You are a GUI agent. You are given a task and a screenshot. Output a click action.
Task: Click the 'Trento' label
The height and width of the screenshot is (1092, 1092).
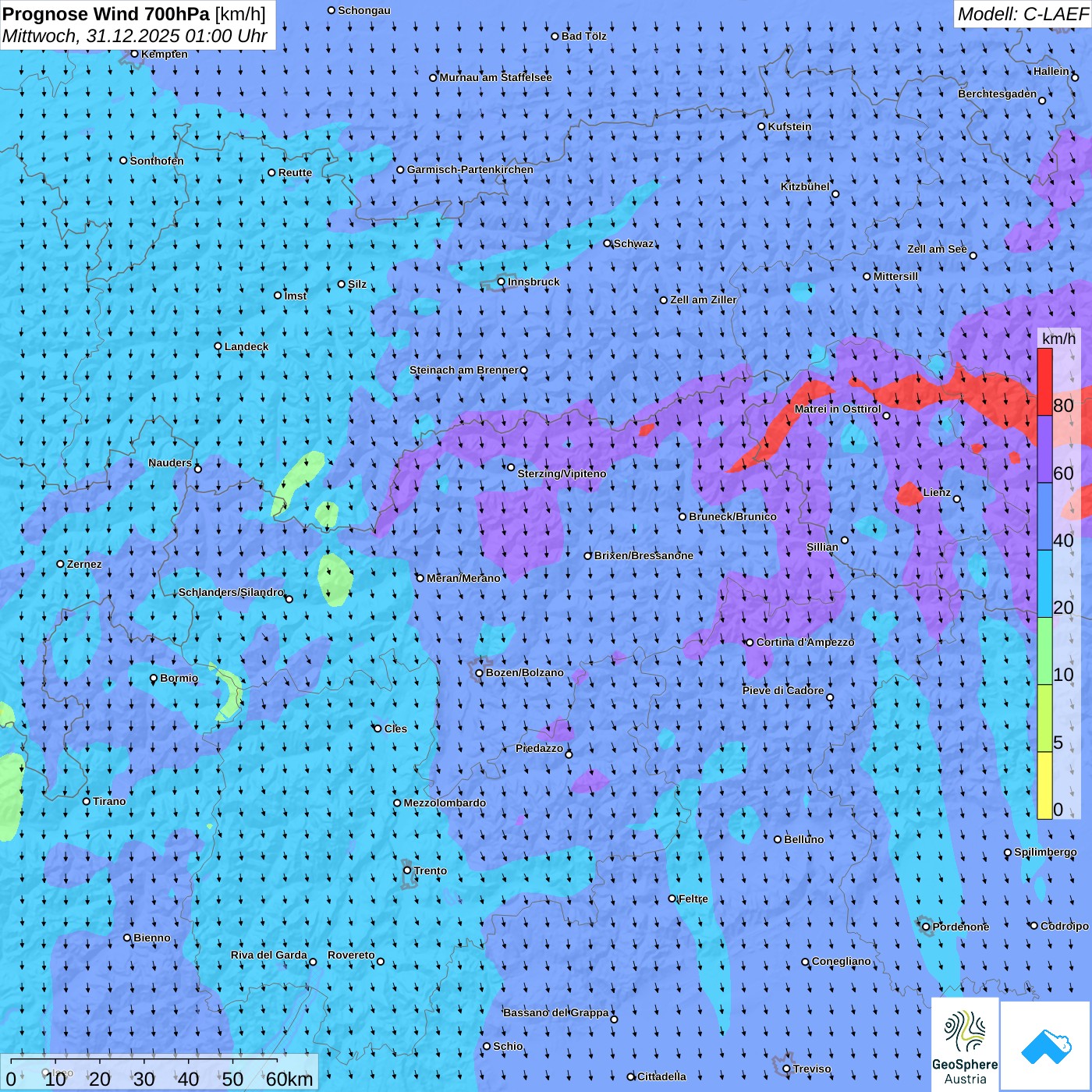coord(431,870)
